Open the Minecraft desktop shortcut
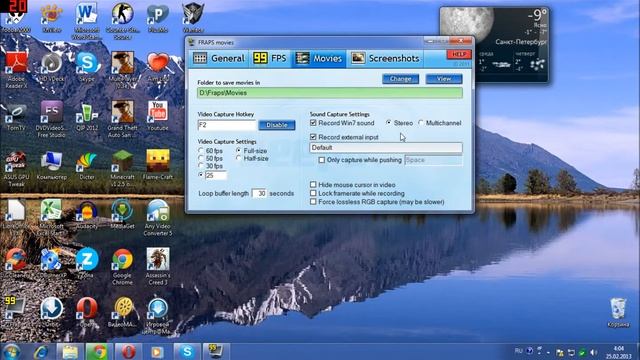This screenshot has width=640, height=360. tap(122, 169)
